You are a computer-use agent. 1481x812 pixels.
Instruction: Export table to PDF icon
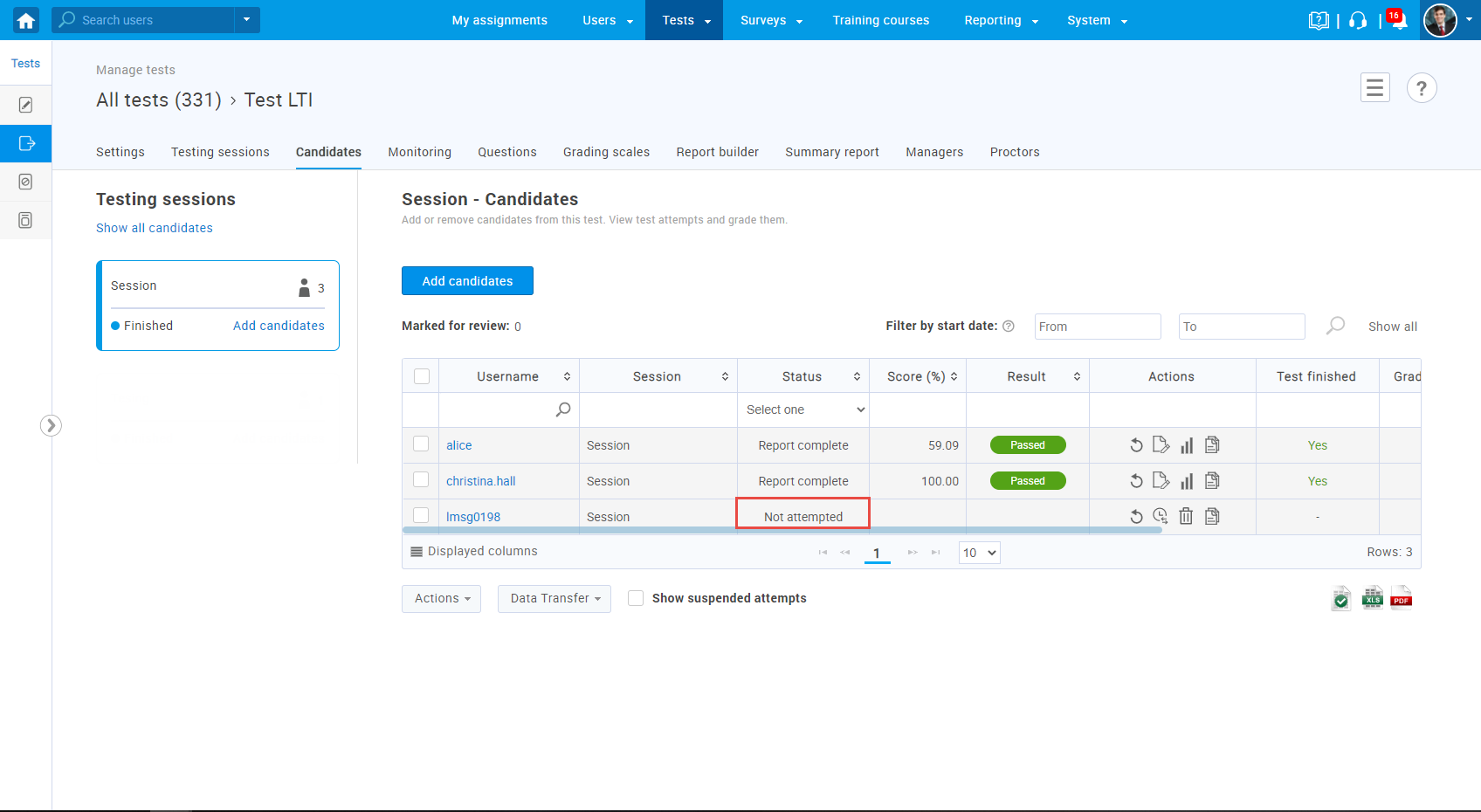(x=1401, y=598)
